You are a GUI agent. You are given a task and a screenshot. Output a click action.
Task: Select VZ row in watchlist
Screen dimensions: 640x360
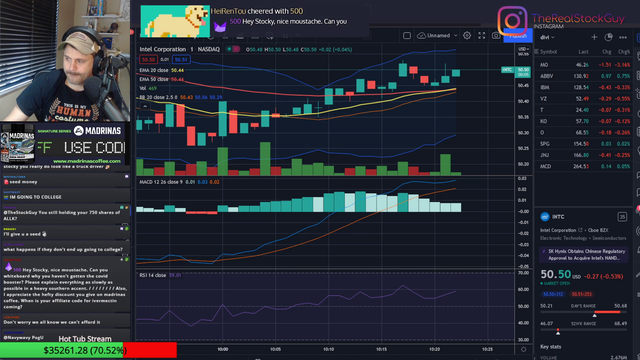click(585, 99)
